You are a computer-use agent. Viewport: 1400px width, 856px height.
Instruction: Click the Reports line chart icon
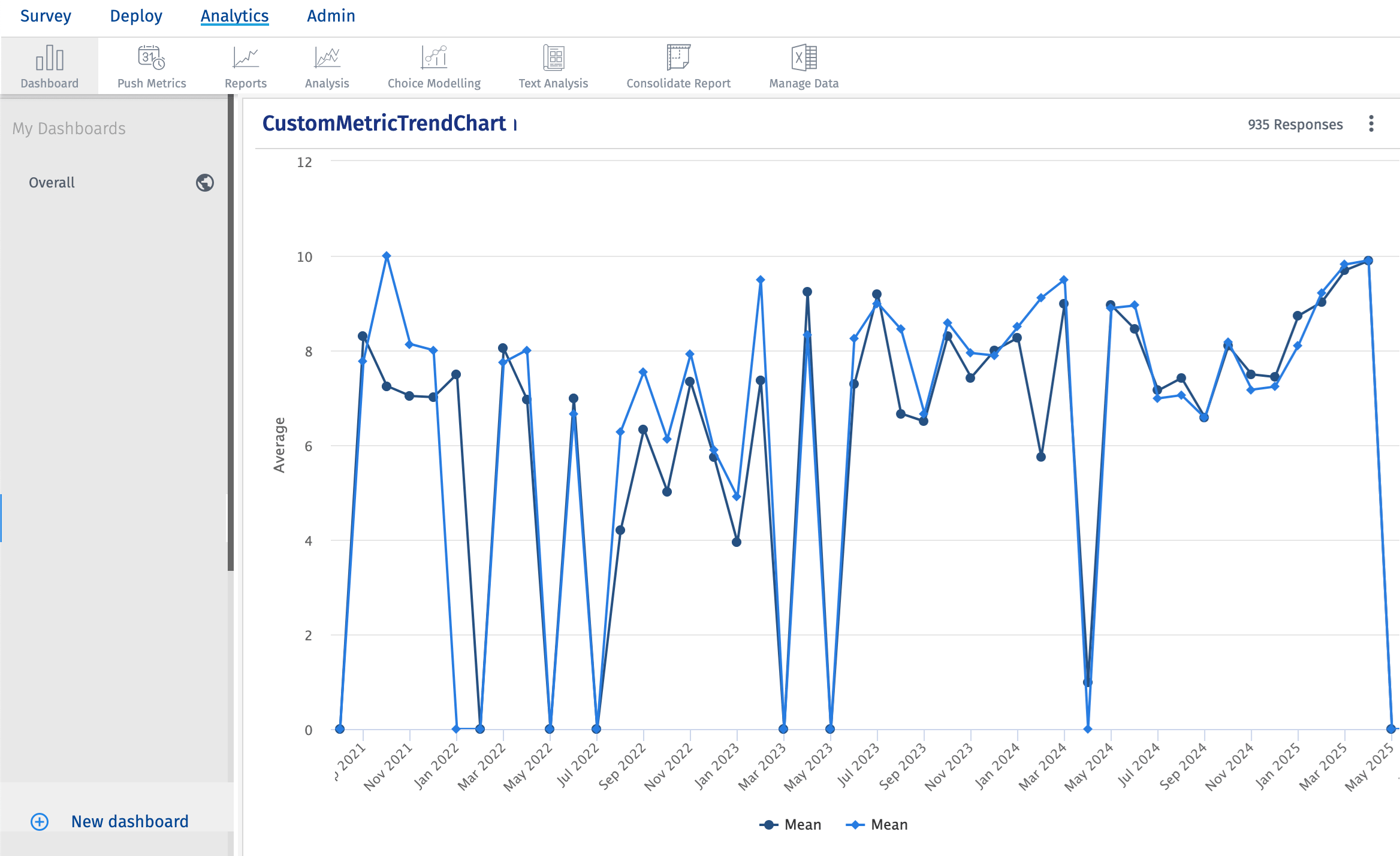(x=245, y=58)
